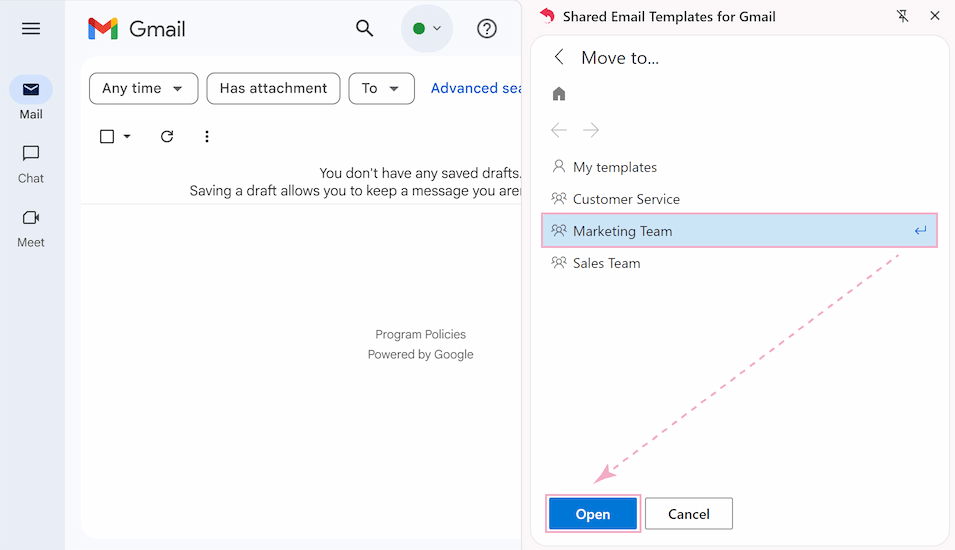The width and height of the screenshot is (955, 550).
Task: Open Meet in the Gmail sidebar
Action: pyautogui.click(x=31, y=229)
